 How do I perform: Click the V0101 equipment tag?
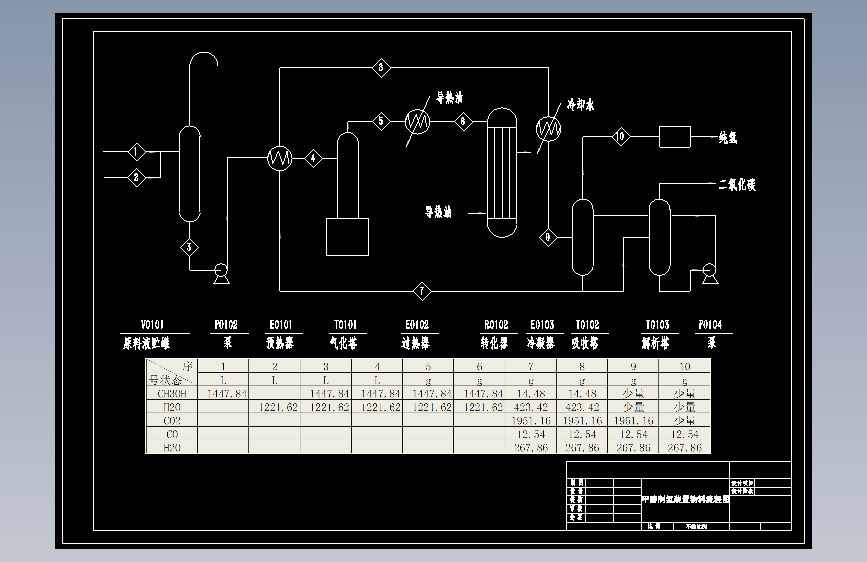152,325
